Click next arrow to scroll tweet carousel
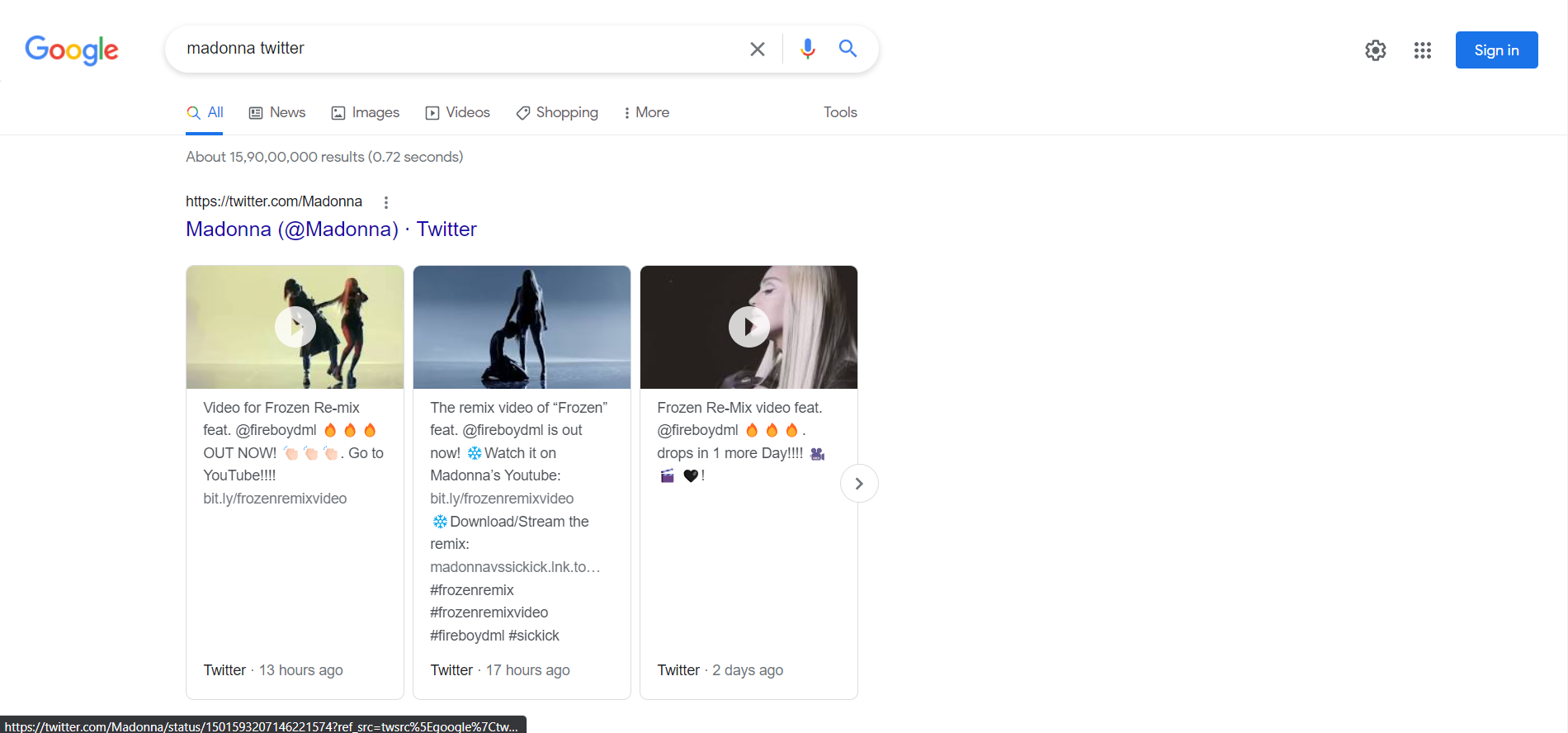Viewport: 1568px width, 733px height. pyautogui.click(x=859, y=484)
